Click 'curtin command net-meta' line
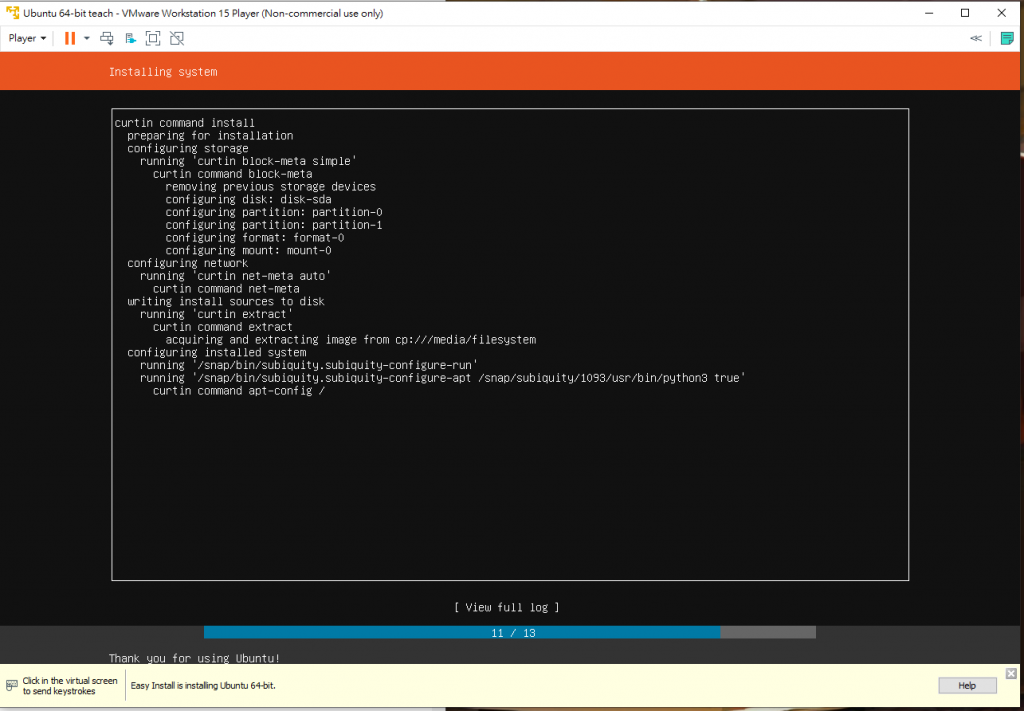The height and width of the screenshot is (711, 1024). click(227, 289)
